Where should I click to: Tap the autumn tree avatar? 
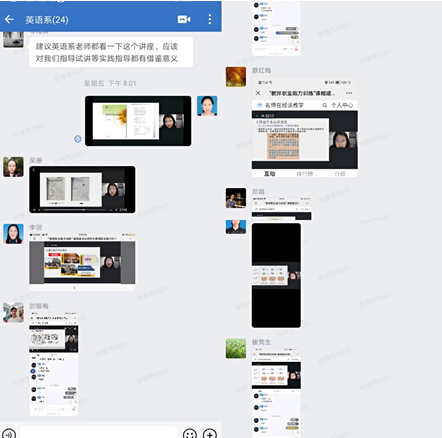click(x=236, y=77)
